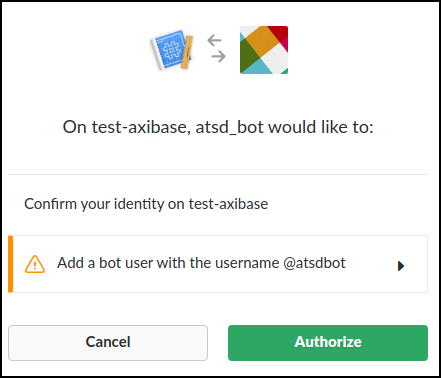
Task: Click the orange warning triangle icon
Action: (x=35, y=264)
